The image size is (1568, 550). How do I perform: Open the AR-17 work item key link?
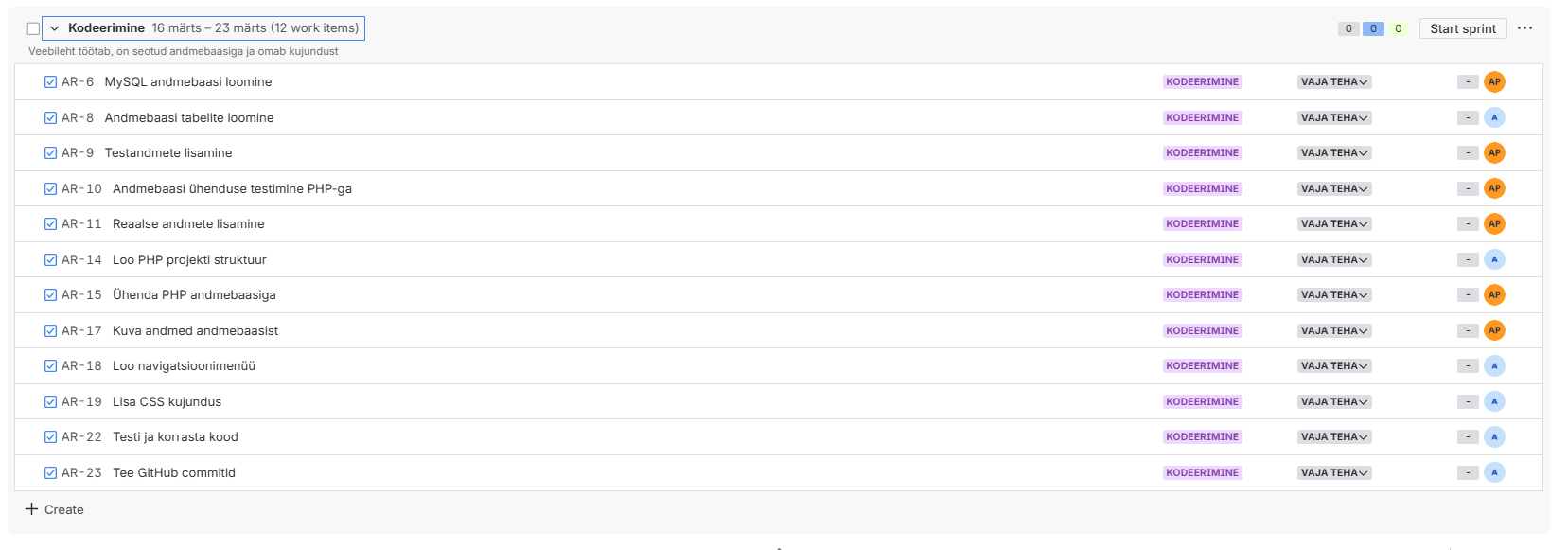[x=81, y=330]
